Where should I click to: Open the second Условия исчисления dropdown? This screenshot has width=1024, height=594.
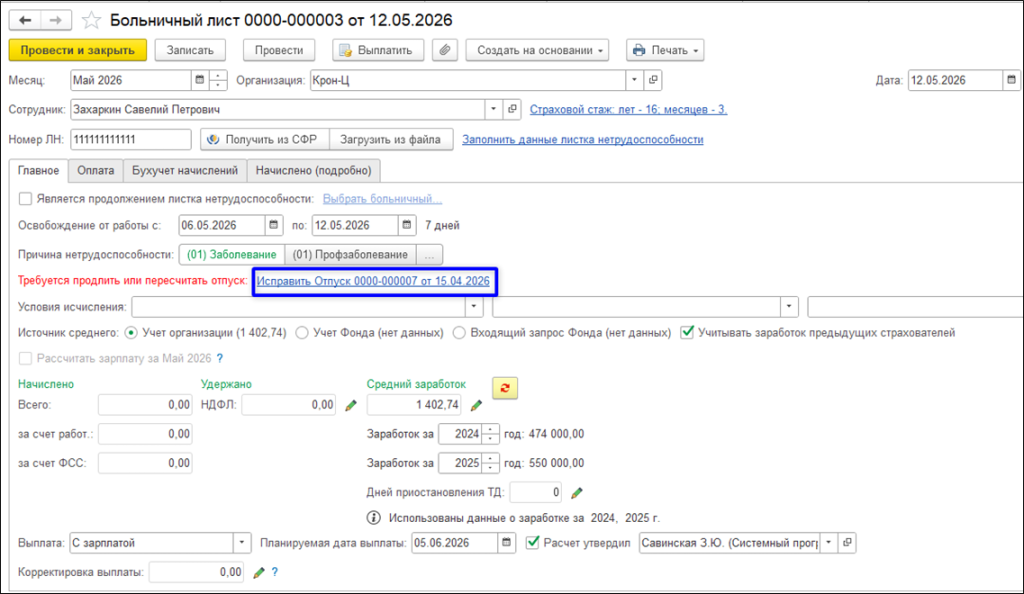click(789, 306)
